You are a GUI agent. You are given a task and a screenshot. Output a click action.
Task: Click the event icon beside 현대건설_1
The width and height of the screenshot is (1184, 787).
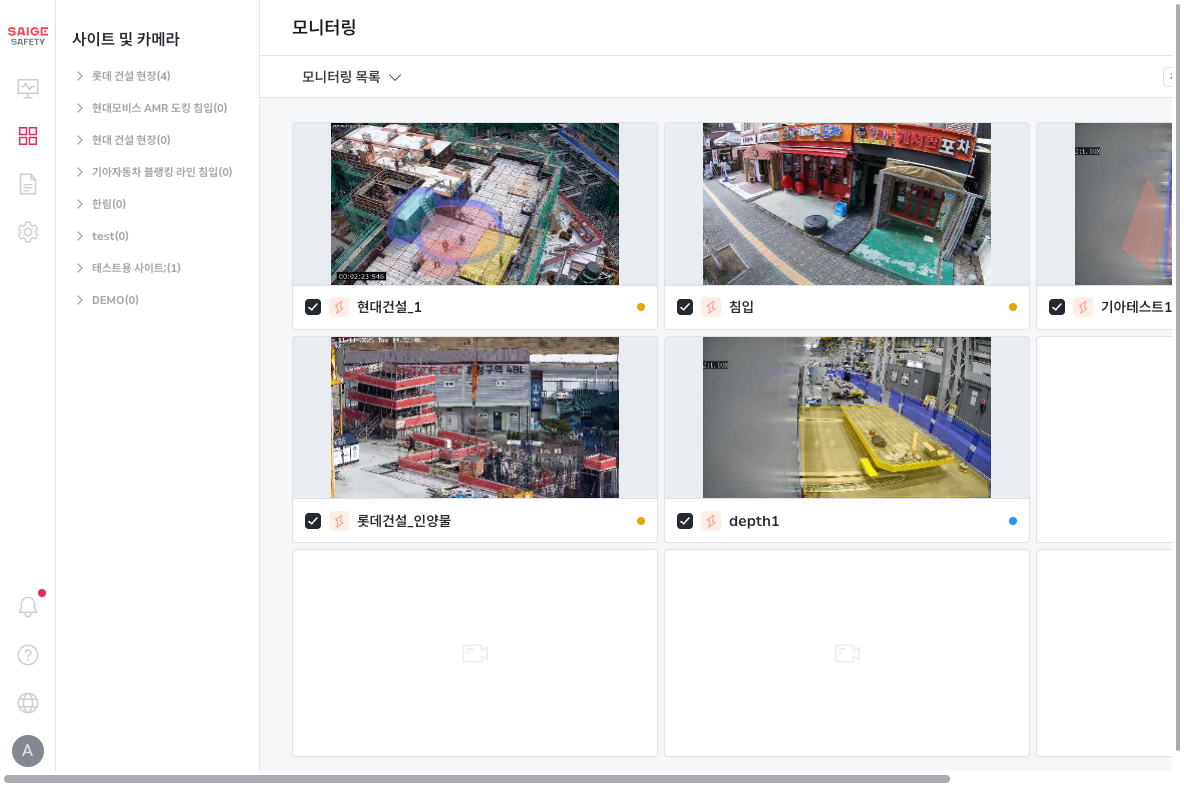click(339, 307)
